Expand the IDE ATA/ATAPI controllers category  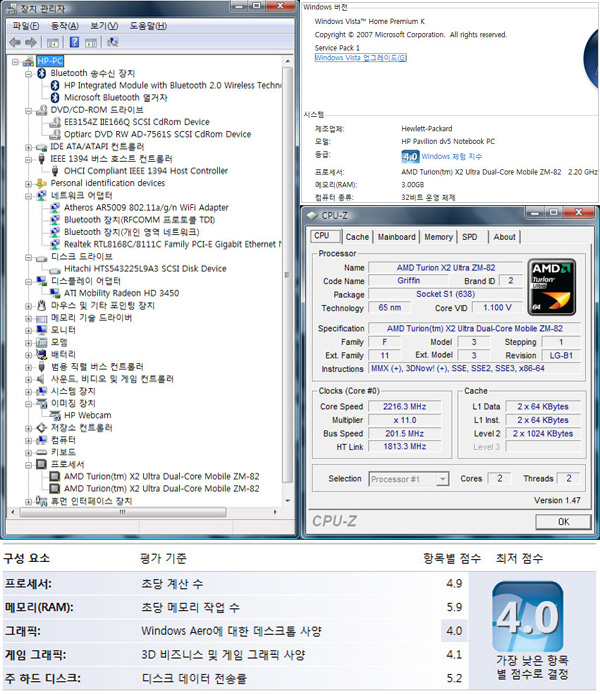tap(29, 147)
